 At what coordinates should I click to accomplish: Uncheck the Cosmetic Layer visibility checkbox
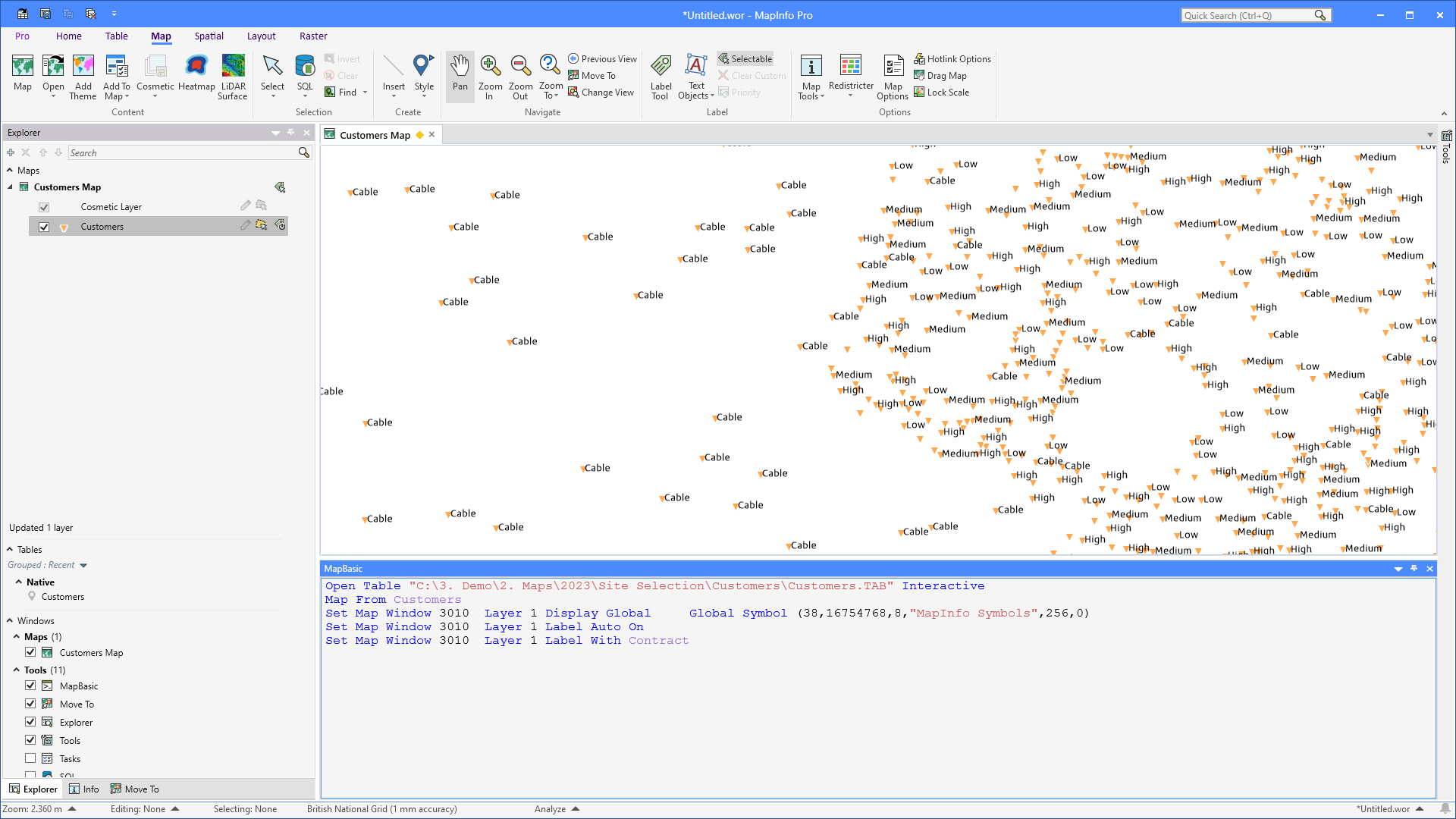[44, 206]
